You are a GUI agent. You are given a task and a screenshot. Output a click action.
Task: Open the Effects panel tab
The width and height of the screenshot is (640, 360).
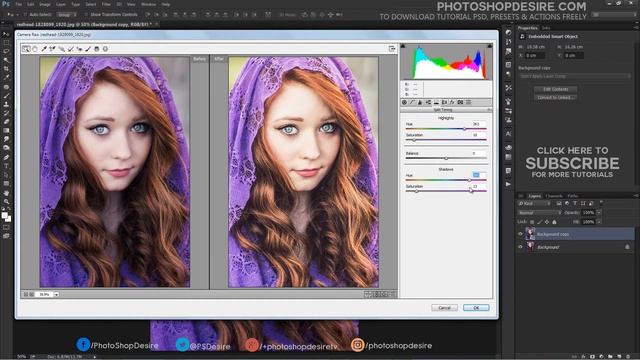click(x=452, y=102)
